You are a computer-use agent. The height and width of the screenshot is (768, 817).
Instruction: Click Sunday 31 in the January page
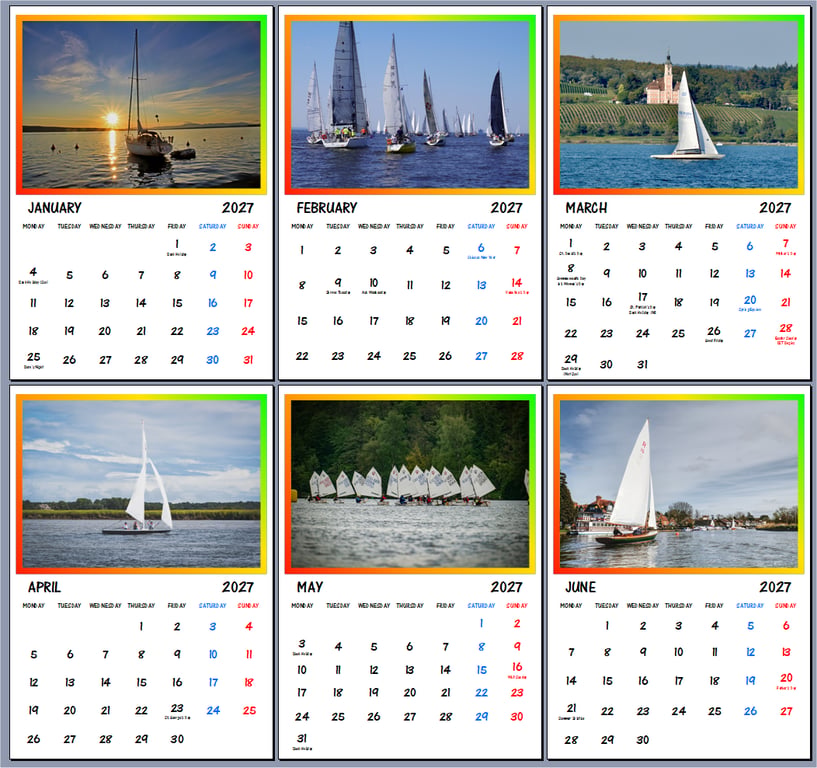248,360
